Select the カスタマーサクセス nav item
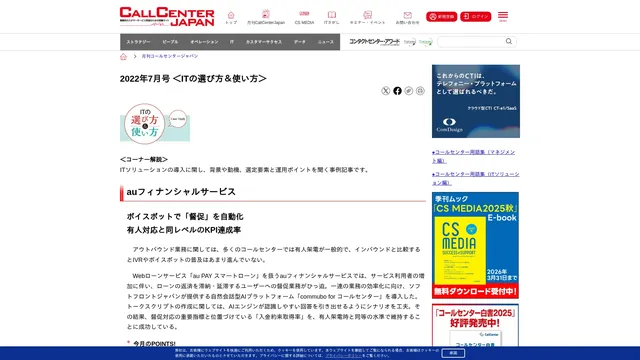This screenshot has width=640, height=360. click(x=264, y=42)
